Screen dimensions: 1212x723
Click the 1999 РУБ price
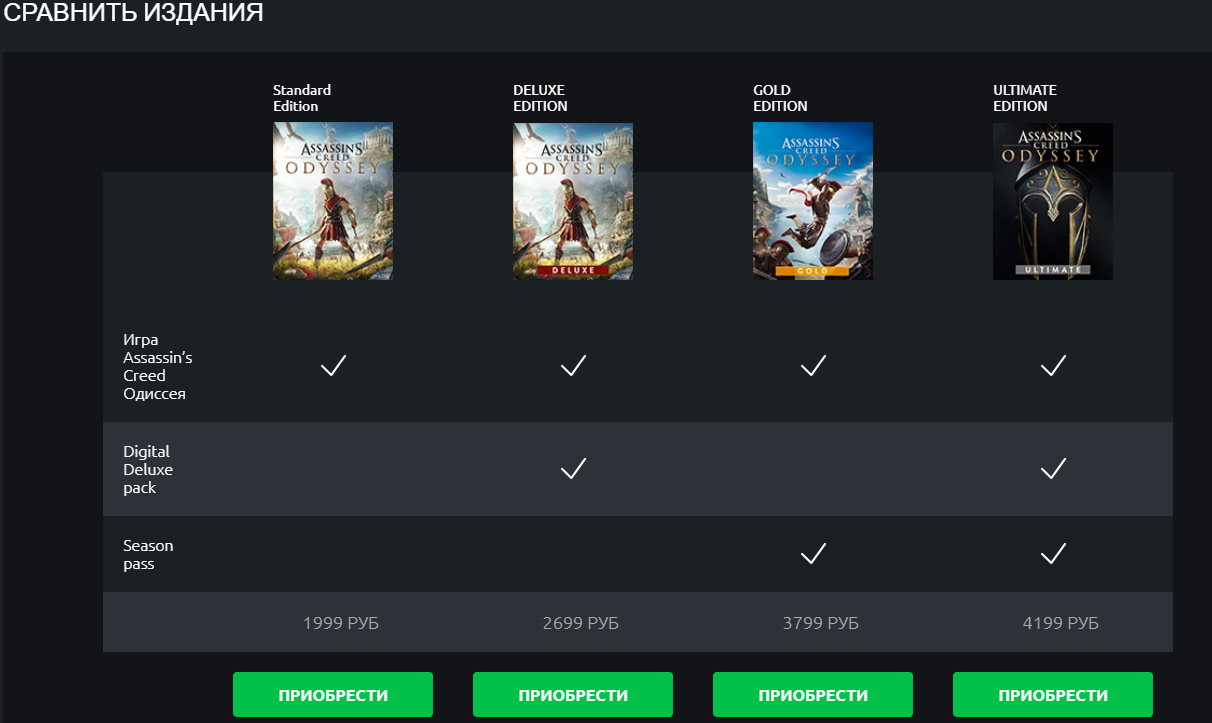point(341,623)
